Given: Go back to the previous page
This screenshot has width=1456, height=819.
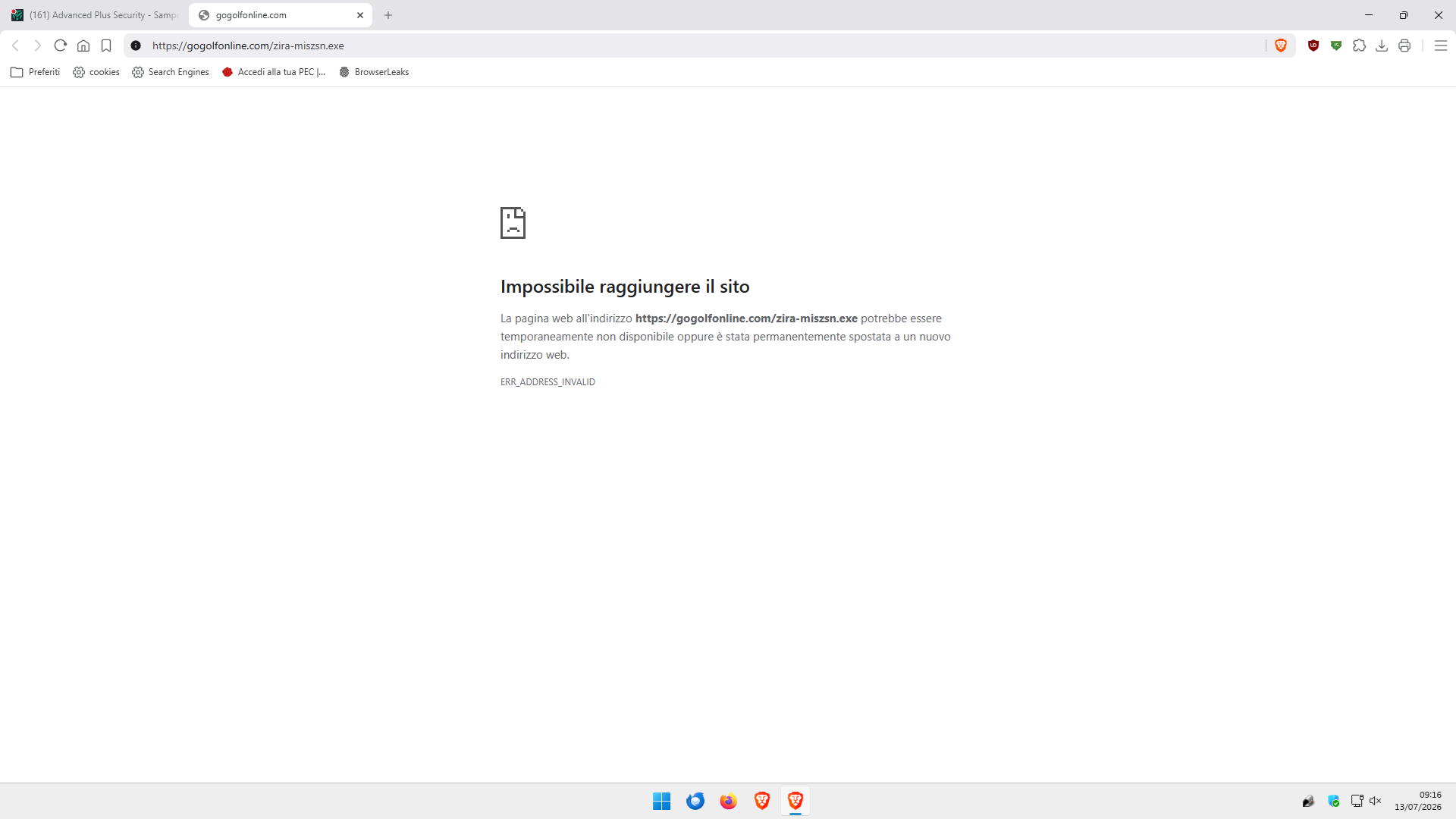Looking at the screenshot, I should tap(15, 45).
